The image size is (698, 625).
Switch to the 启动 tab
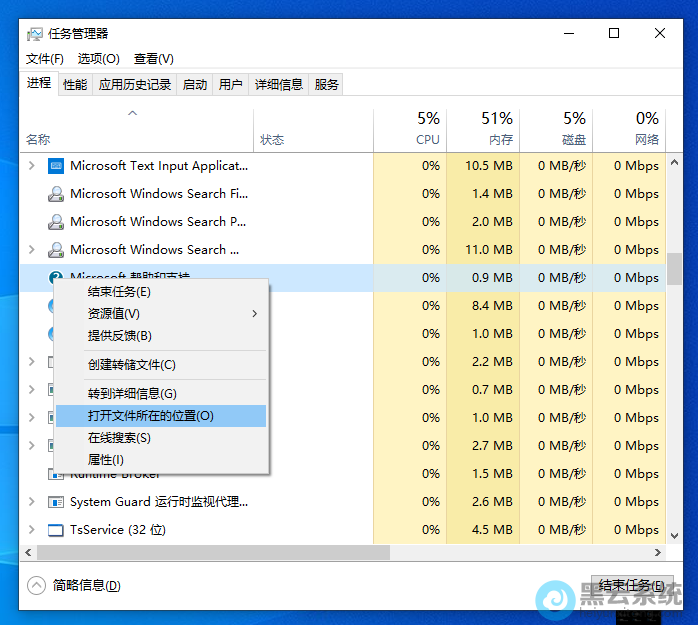(x=195, y=85)
